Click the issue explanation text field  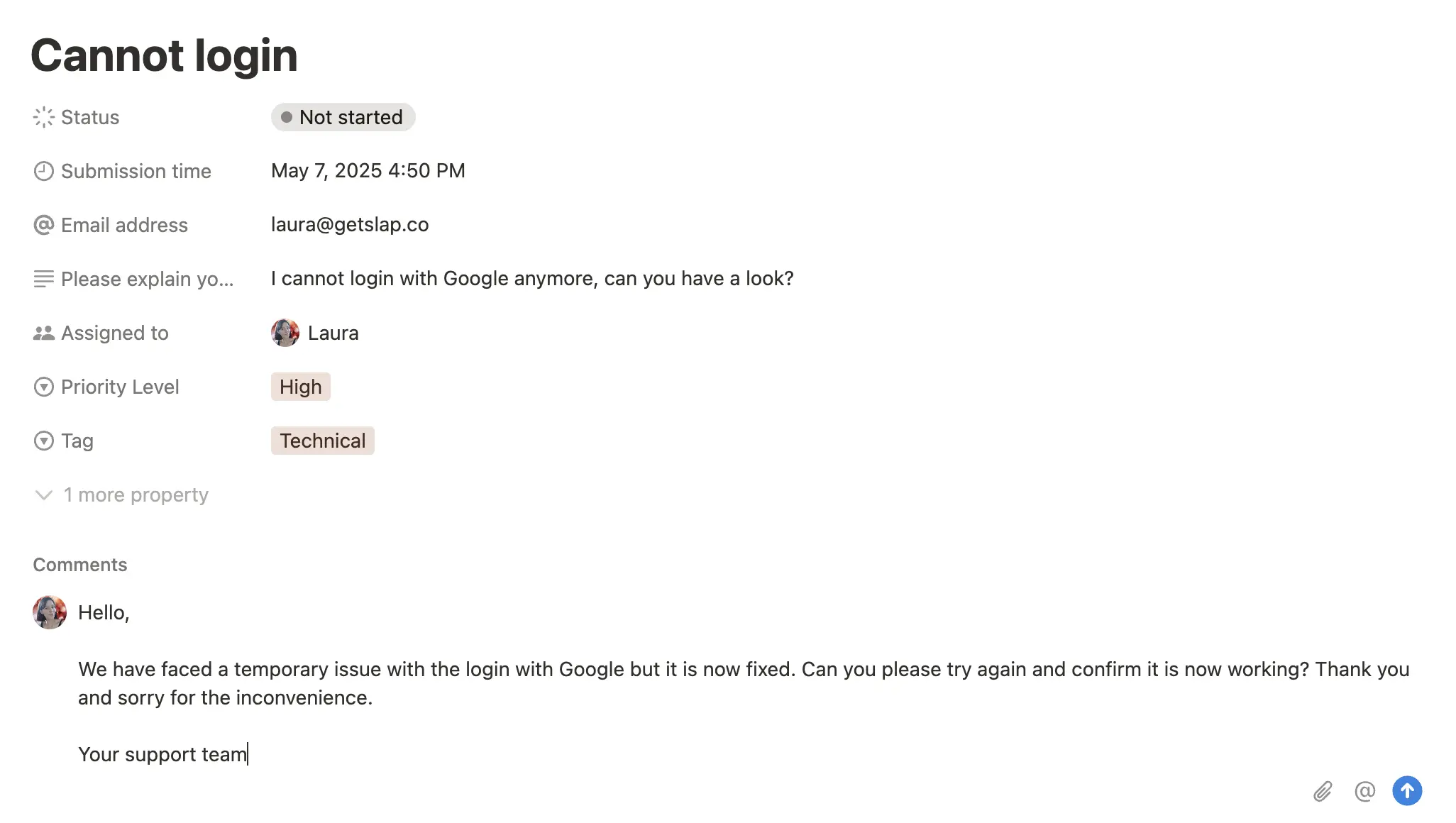click(x=532, y=279)
